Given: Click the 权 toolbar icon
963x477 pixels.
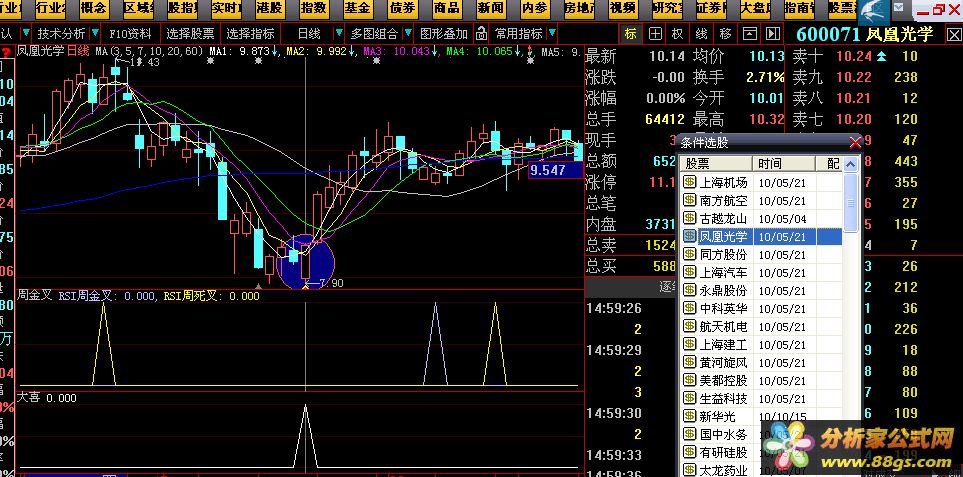Looking at the screenshot, I should (x=677, y=33).
